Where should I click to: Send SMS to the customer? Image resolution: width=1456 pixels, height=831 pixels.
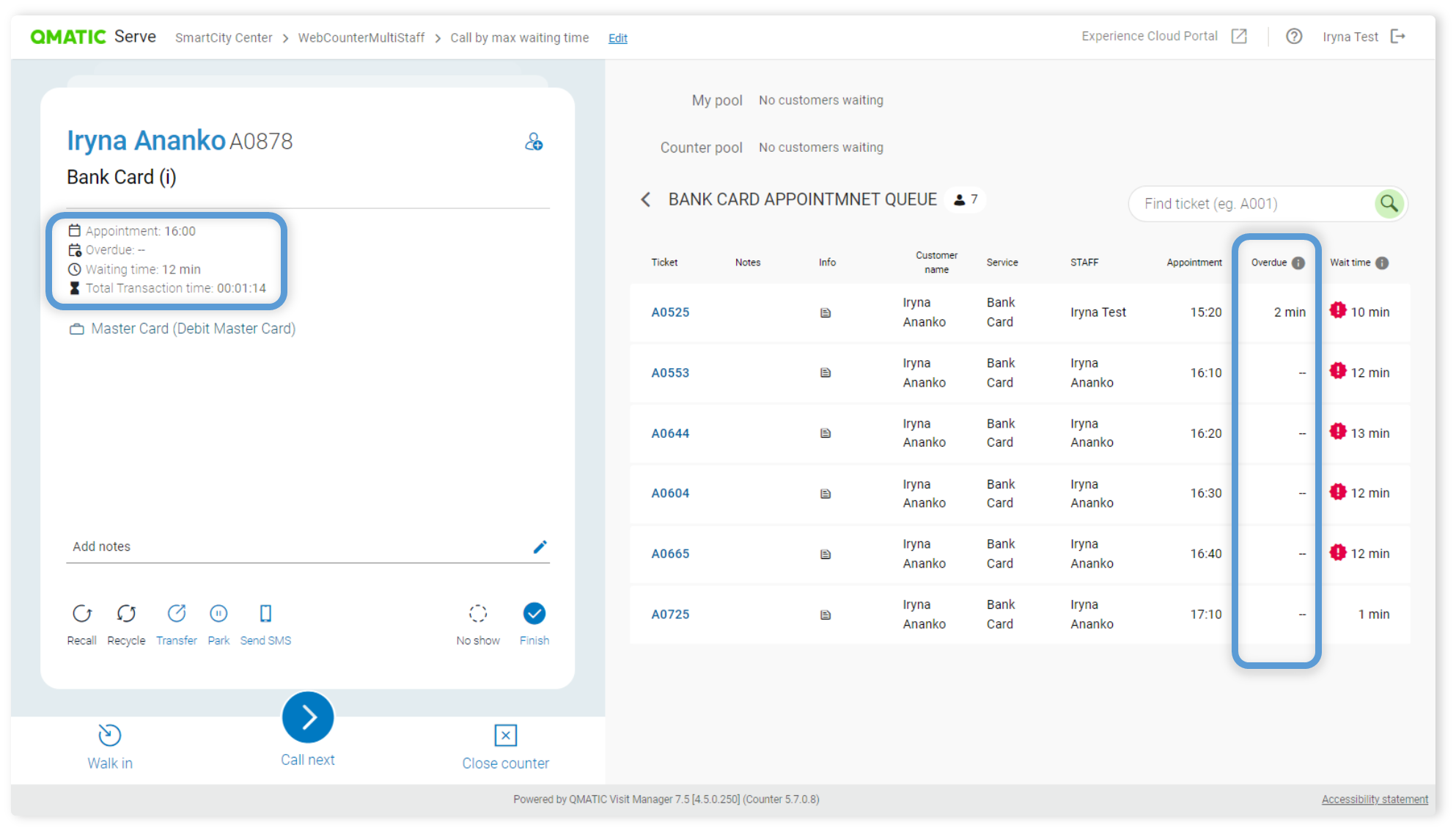[265, 613]
